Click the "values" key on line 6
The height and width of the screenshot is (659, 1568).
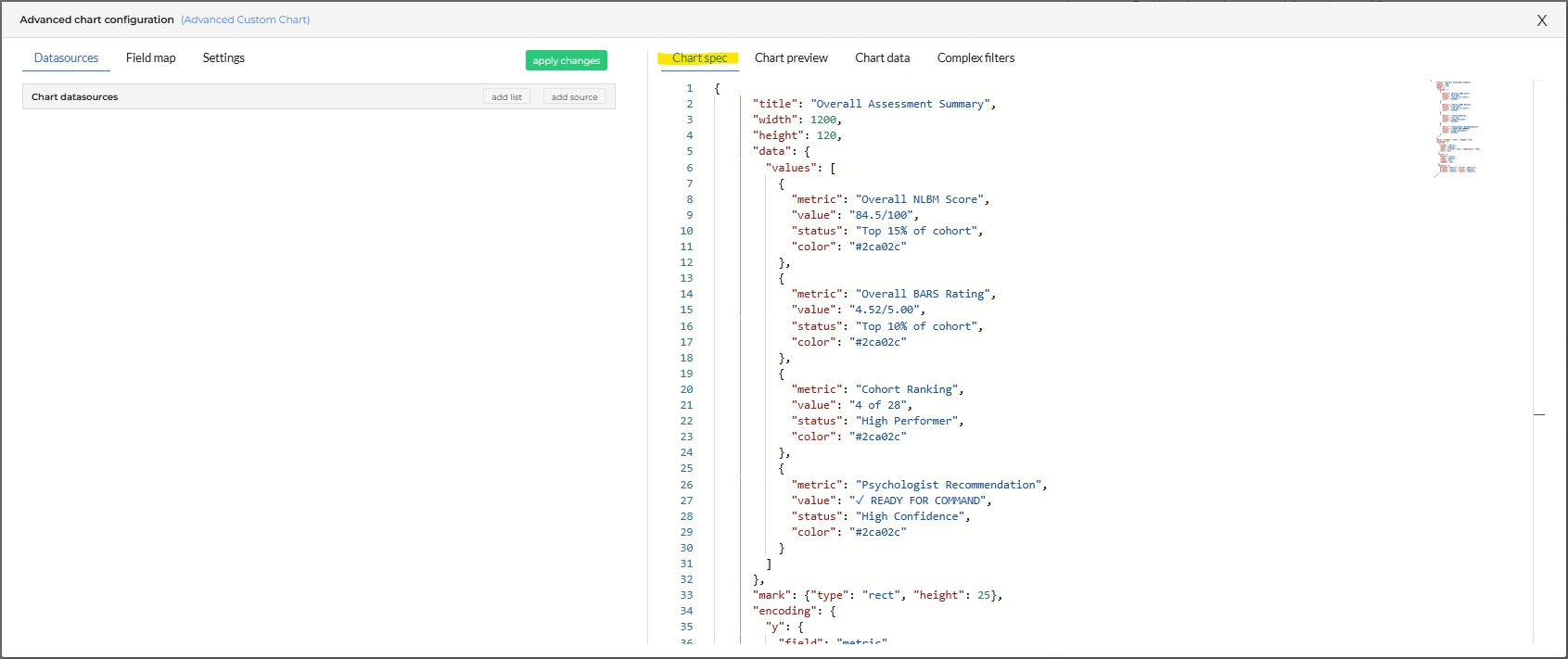click(x=791, y=168)
